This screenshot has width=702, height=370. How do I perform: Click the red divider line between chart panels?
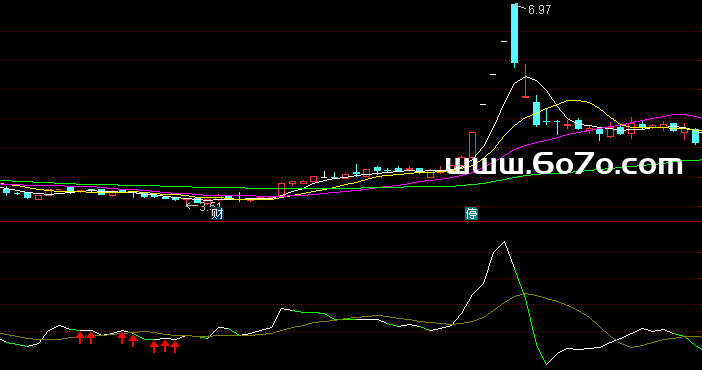[x=351, y=221]
